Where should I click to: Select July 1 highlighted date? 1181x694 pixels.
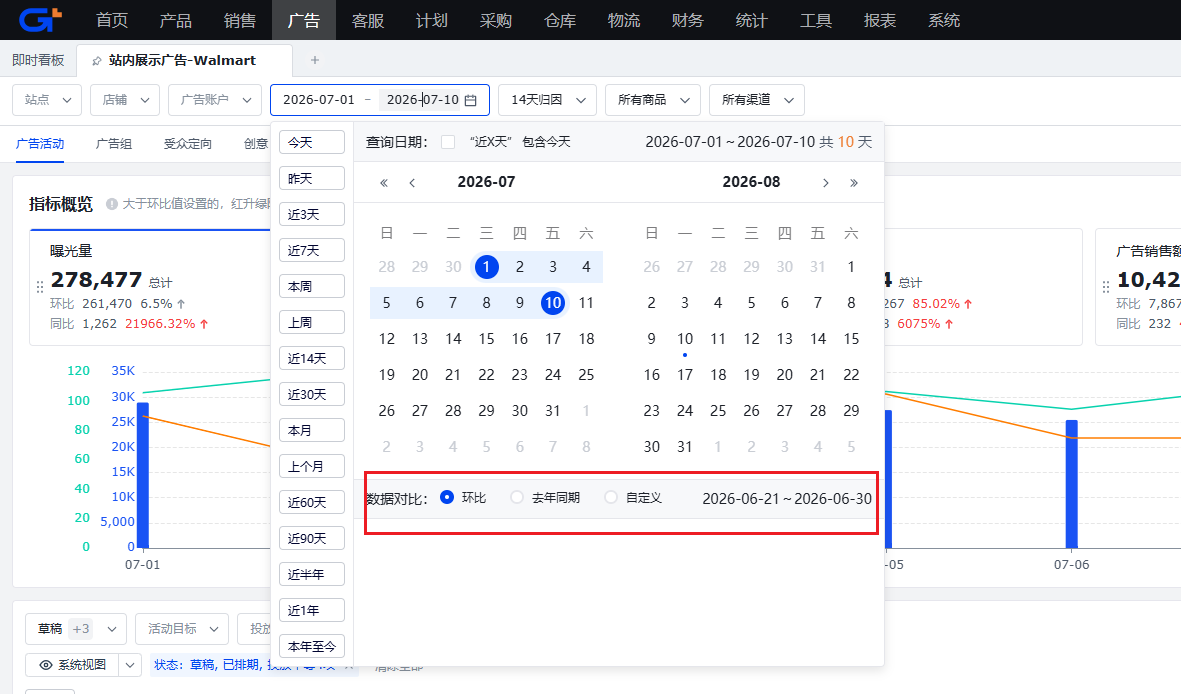pos(487,267)
